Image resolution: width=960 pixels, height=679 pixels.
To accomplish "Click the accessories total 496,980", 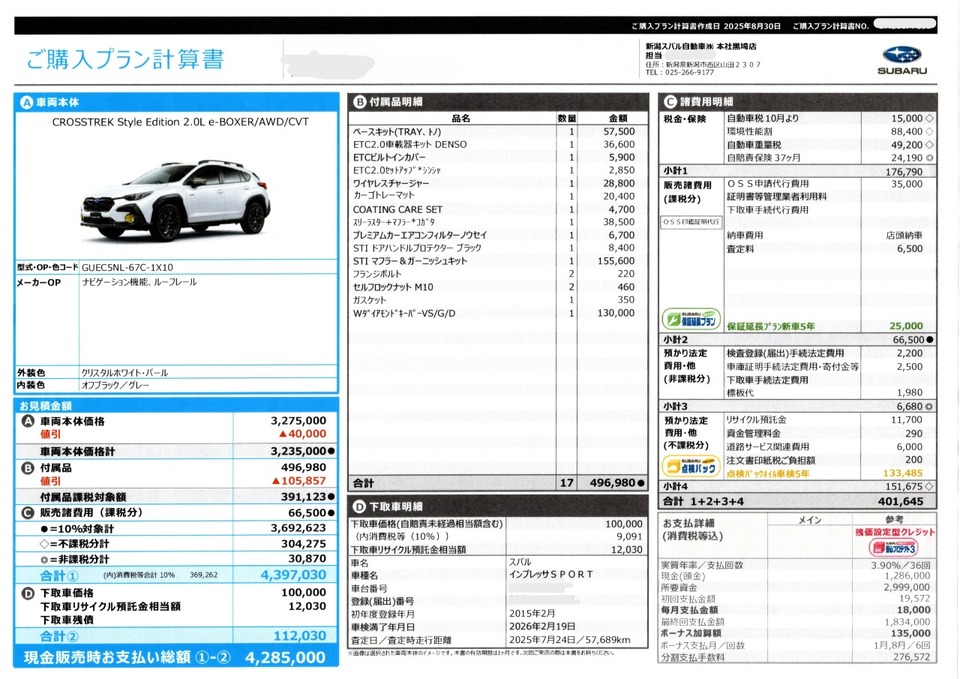I will [x=613, y=483].
